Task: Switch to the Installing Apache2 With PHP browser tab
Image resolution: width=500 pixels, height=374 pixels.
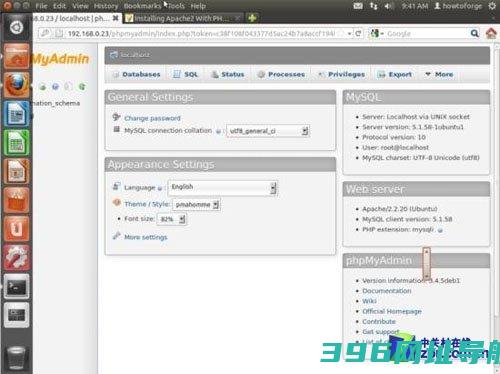Action: (x=183, y=18)
